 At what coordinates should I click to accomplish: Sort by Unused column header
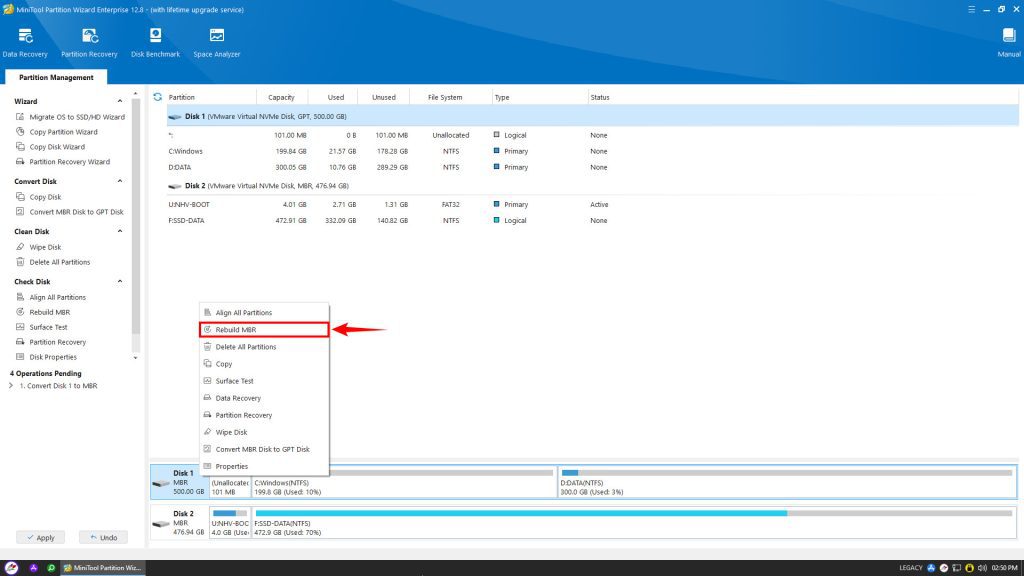click(384, 97)
